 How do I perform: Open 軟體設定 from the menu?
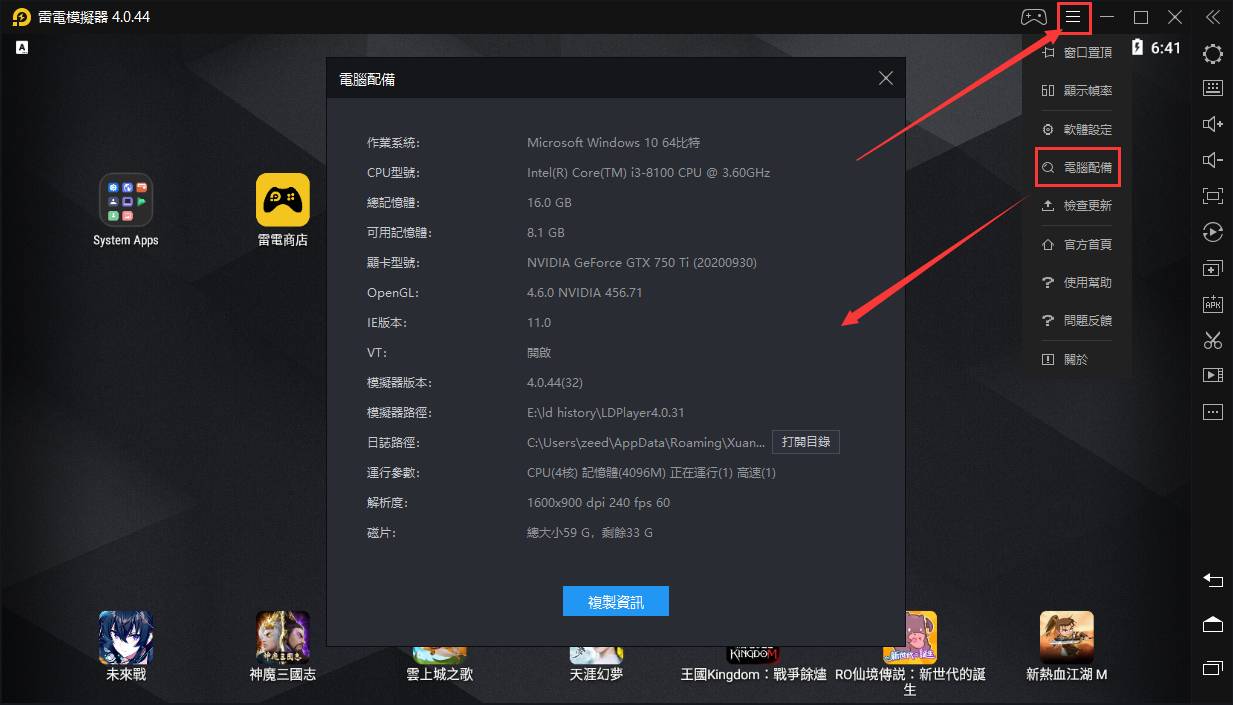click(x=1077, y=130)
